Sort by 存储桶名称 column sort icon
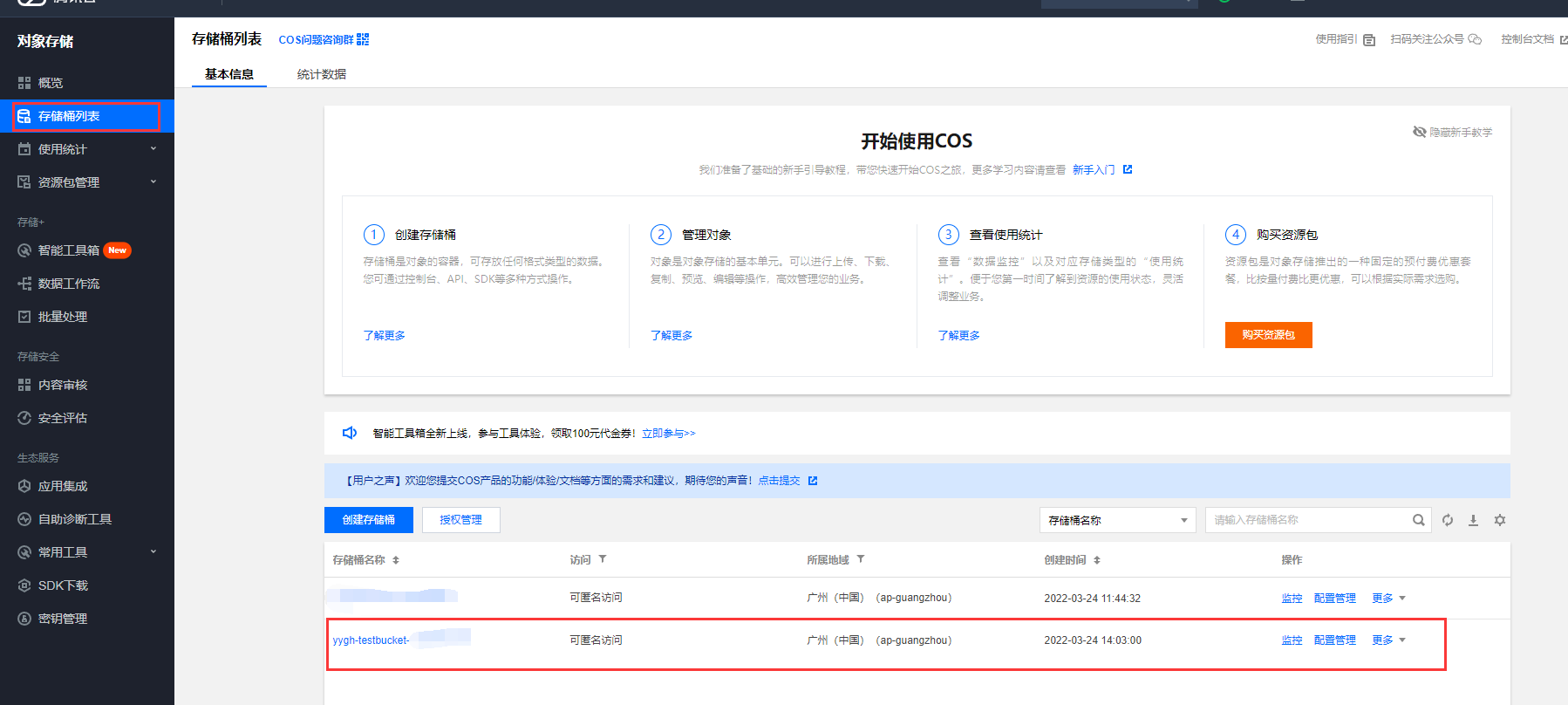 396,560
